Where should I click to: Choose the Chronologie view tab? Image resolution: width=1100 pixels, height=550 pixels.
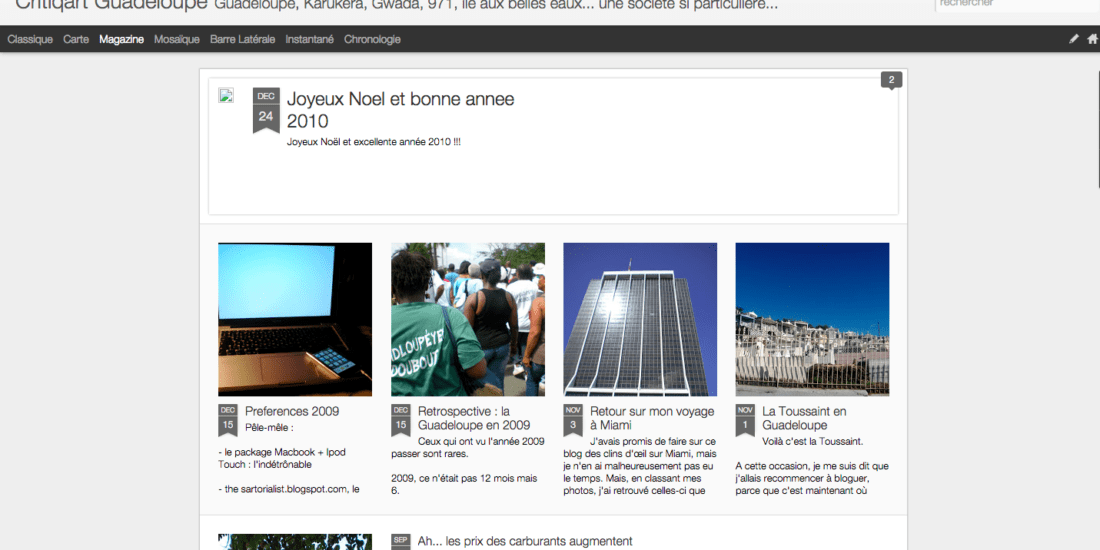coord(372,39)
